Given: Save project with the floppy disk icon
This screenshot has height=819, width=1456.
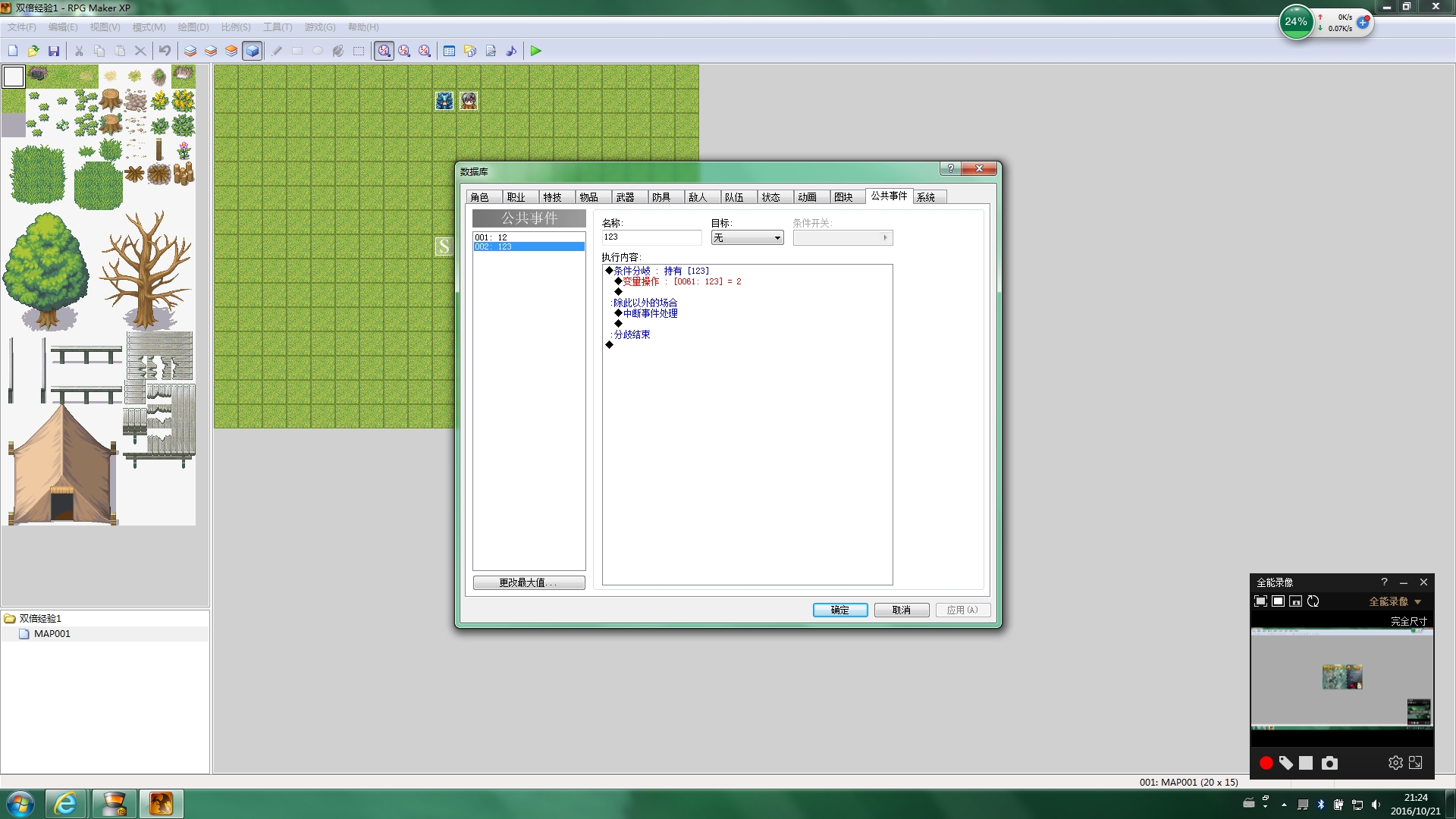Looking at the screenshot, I should [x=54, y=51].
